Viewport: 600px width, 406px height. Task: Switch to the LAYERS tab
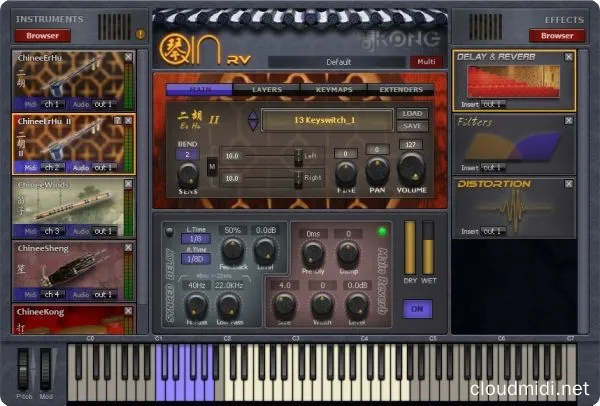pos(267,90)
